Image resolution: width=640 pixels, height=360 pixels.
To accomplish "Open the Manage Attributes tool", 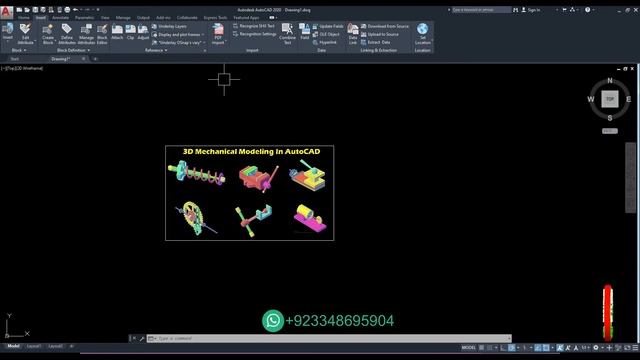I will (86, 33).
